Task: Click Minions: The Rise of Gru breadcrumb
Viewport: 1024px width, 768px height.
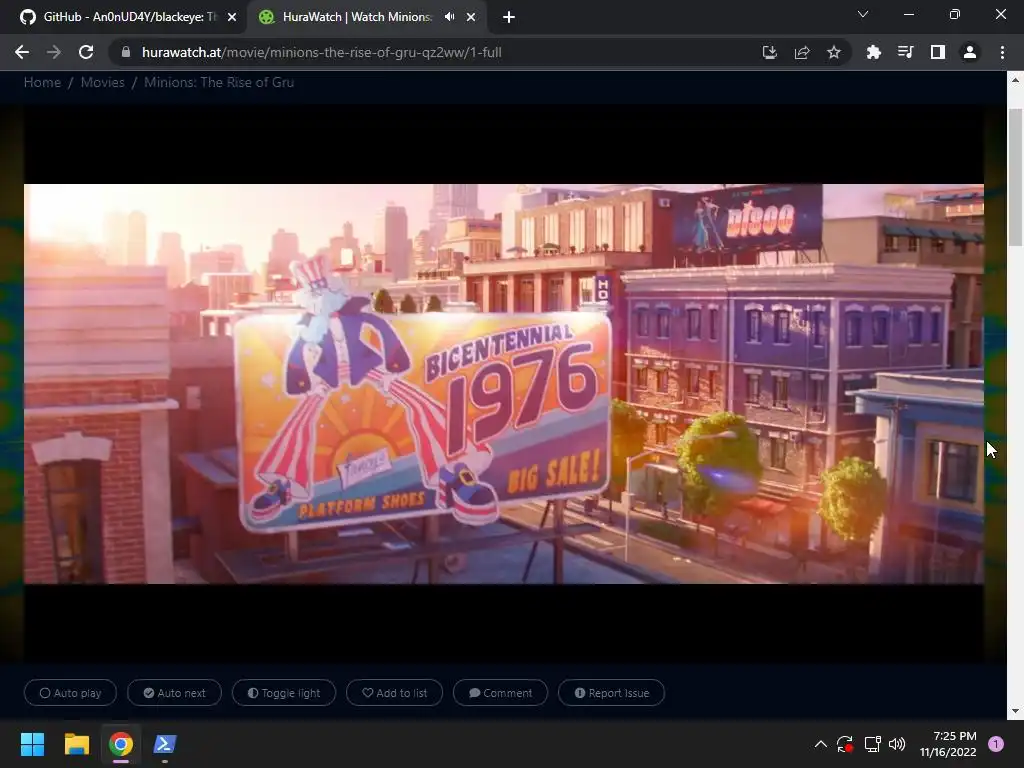Action: [219, 82]
